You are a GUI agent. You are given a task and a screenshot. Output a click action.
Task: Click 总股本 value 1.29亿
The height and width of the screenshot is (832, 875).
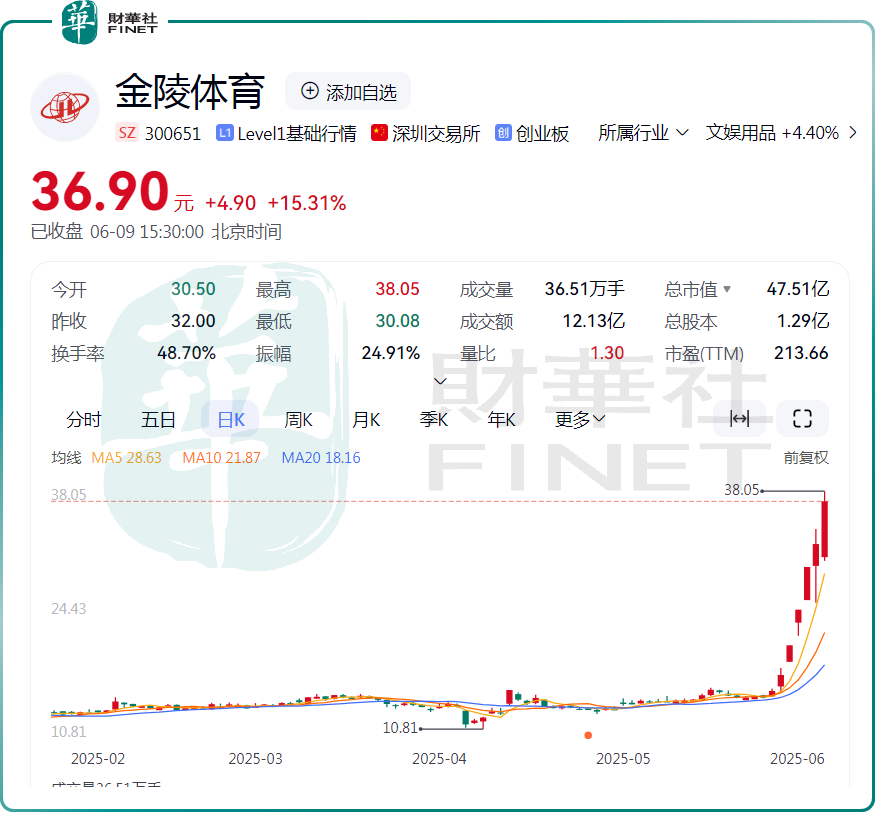click(803, 321)
